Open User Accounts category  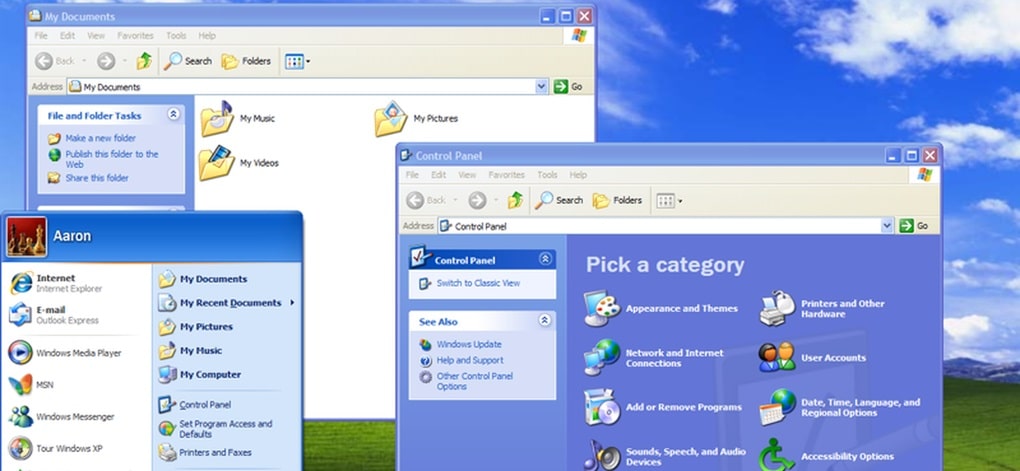point(812,358)
